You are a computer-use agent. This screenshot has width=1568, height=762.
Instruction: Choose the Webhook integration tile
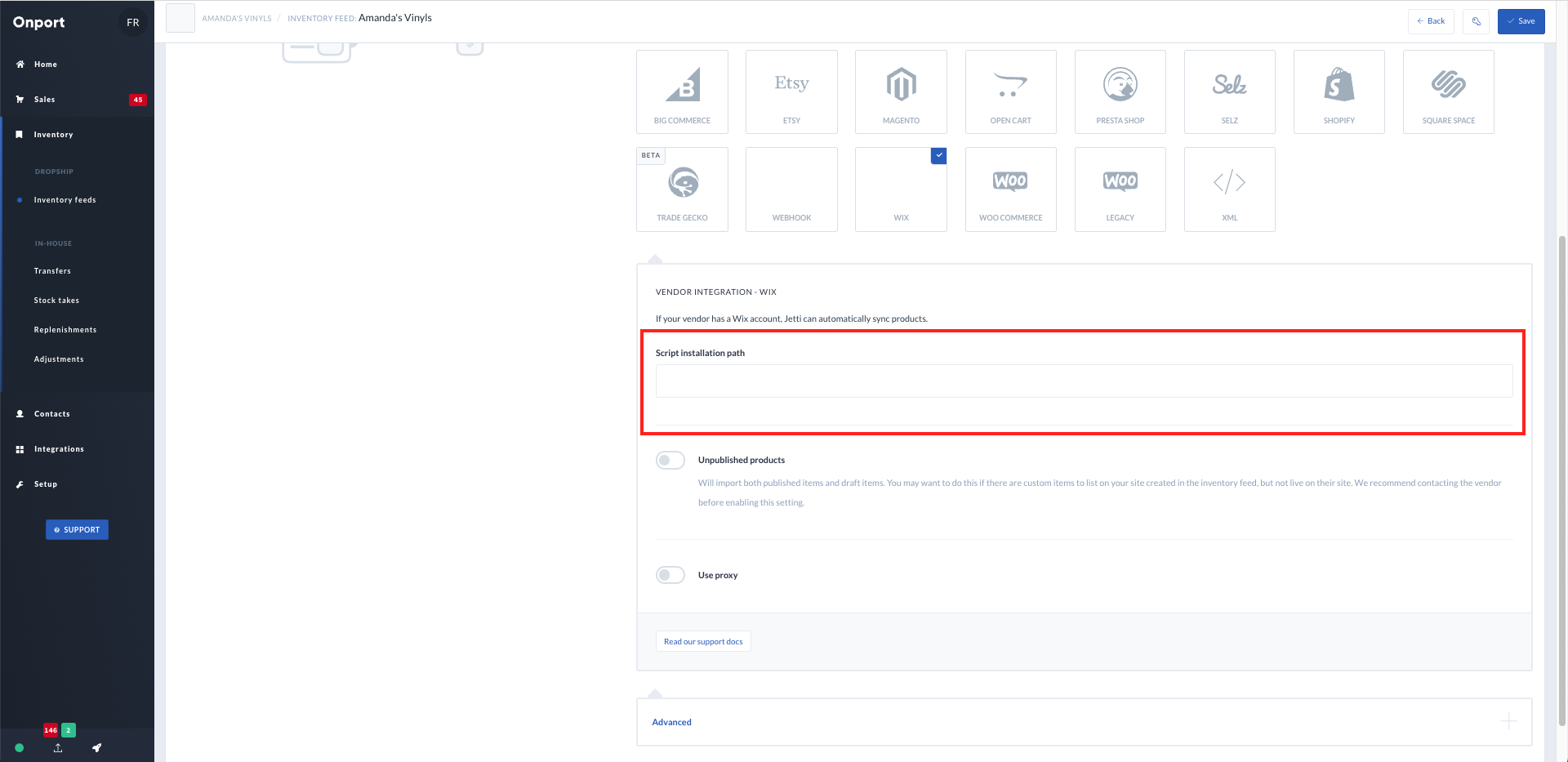[791, 189]
